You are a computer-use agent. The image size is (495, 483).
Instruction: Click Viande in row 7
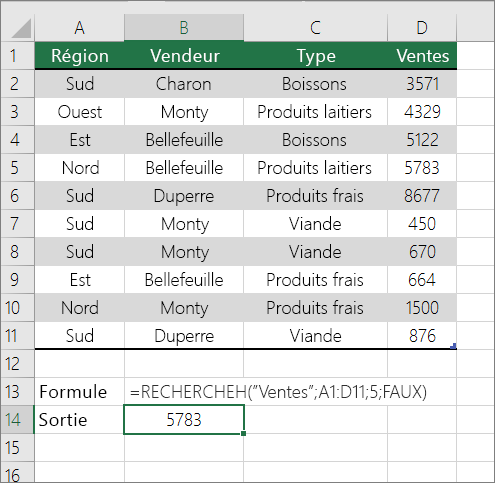pyautogui.click(x=315, y=224)
